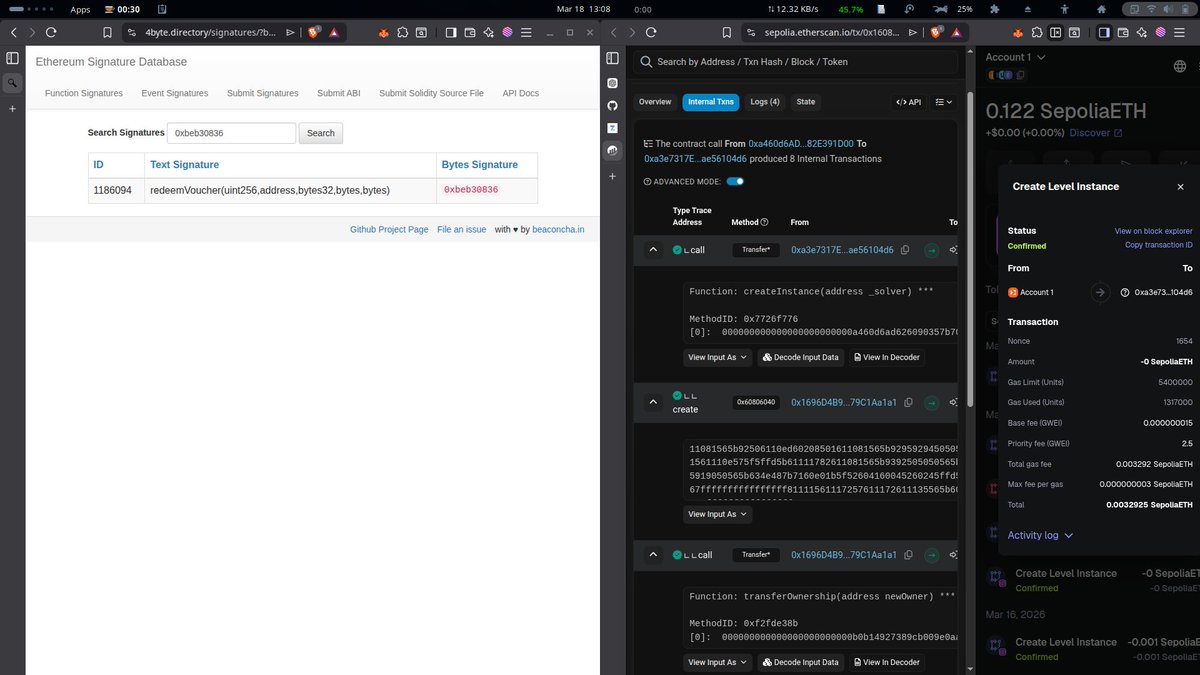Open Brave Shields in Etherscan window

(934, 32)
